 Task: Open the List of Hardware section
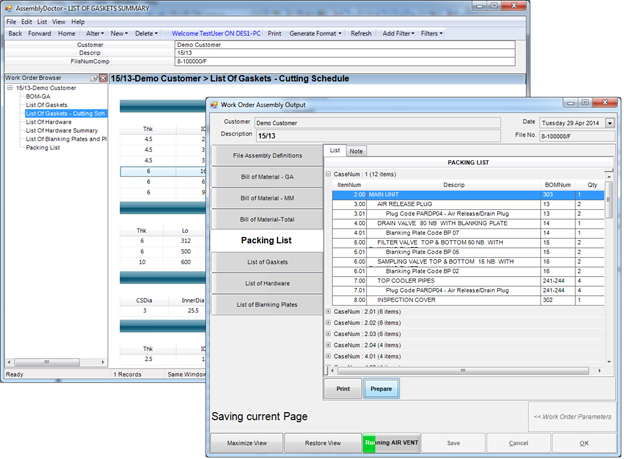tap(267, 283)
